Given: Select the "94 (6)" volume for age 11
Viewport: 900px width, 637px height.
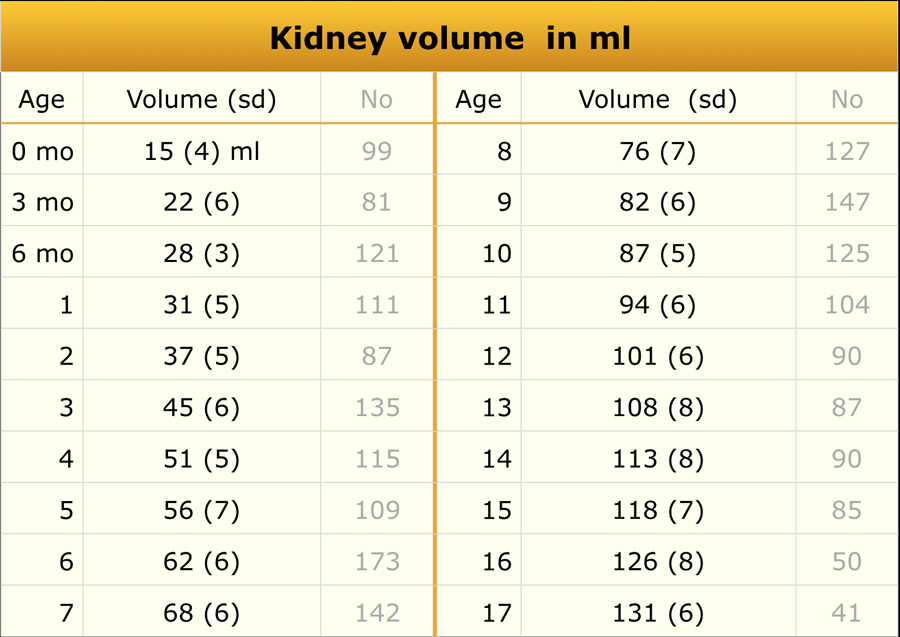Looking at the screenshot, I should pos(657,305).
